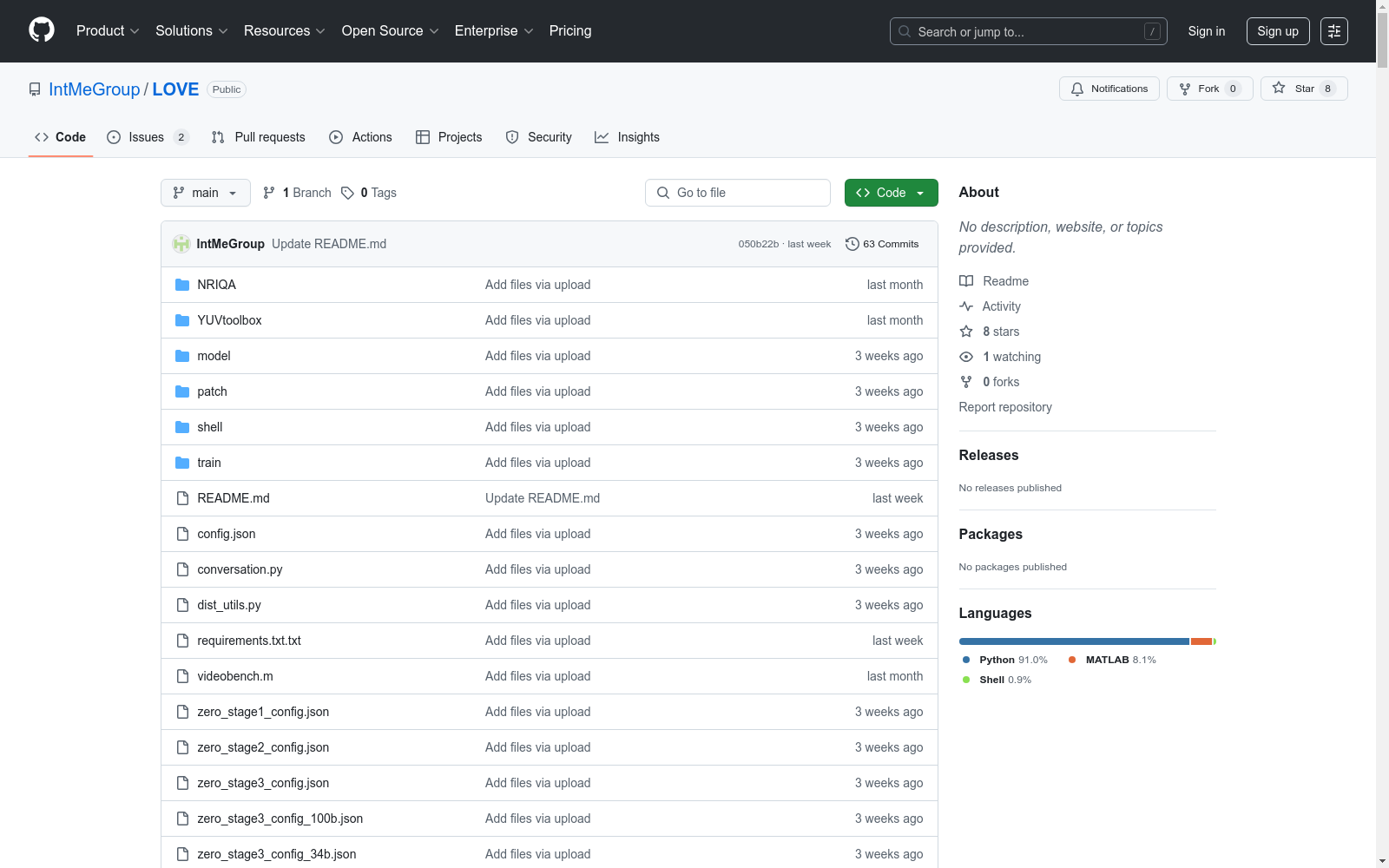Click the Sign up button
The height and width of the screenshot is (868, 1389).
click(x=1278, y=31)
